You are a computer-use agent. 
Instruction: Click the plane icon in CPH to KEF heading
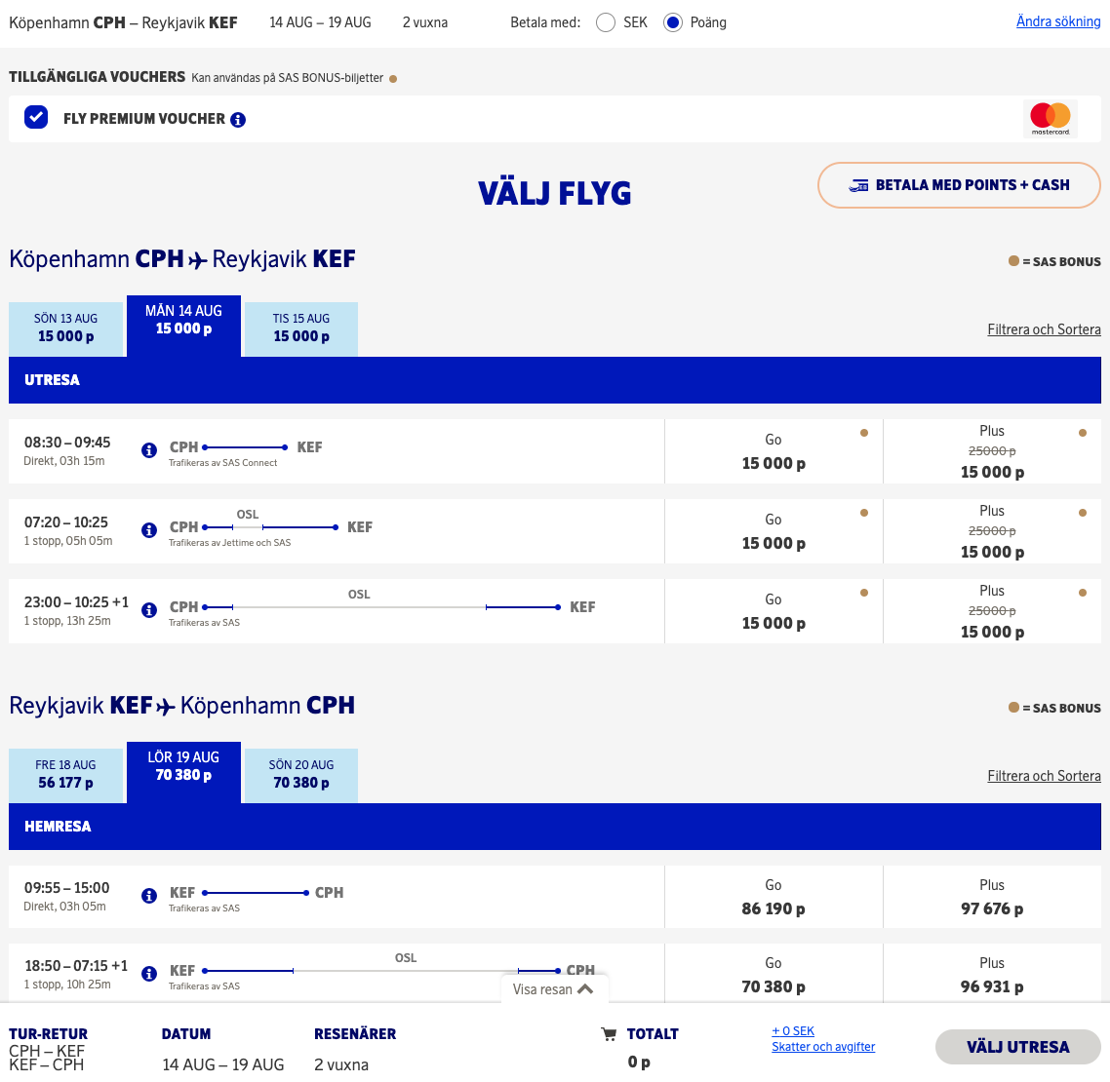tap(198, 261)
